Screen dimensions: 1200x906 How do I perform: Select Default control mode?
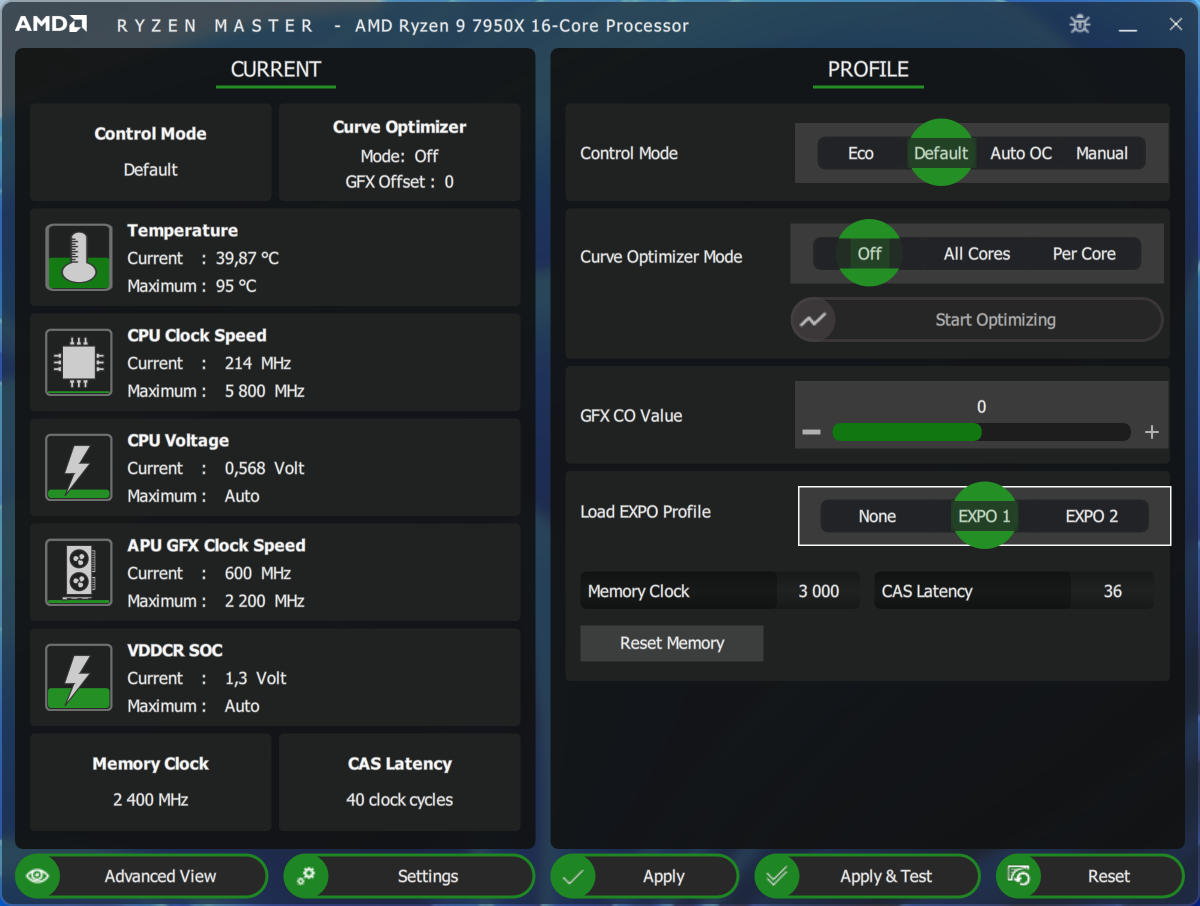pyautogui.click(x=941, y=153)
